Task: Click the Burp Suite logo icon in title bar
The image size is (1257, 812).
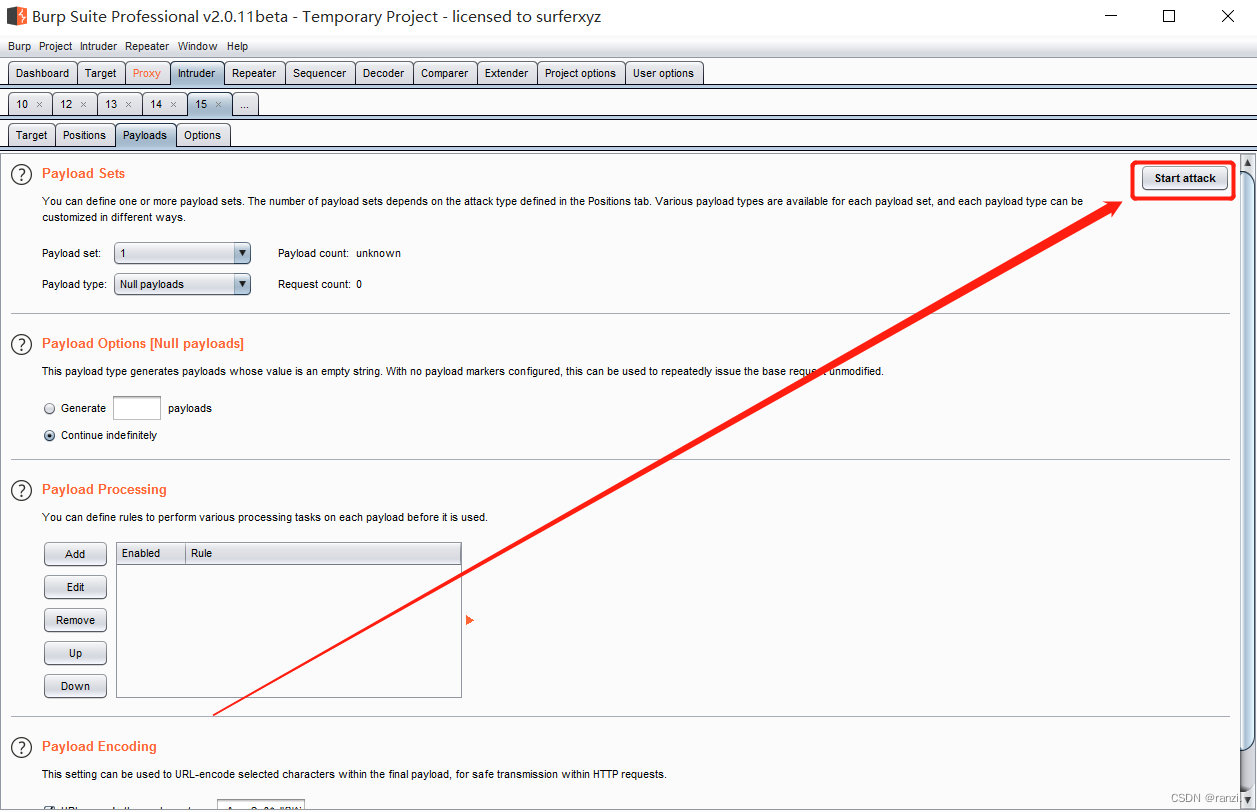Action: coord(16,16)
